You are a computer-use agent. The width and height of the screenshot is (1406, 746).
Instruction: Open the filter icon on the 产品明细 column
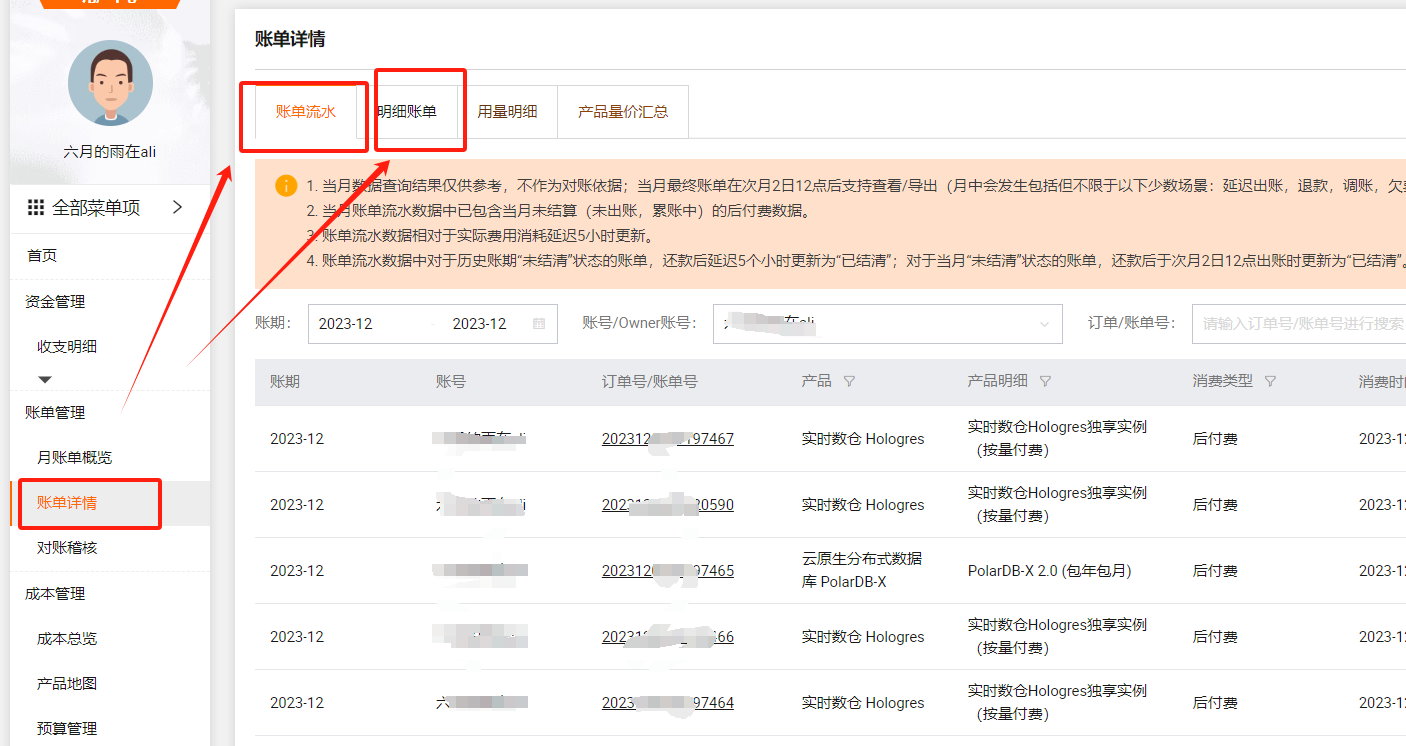[x=1045, y=382]
